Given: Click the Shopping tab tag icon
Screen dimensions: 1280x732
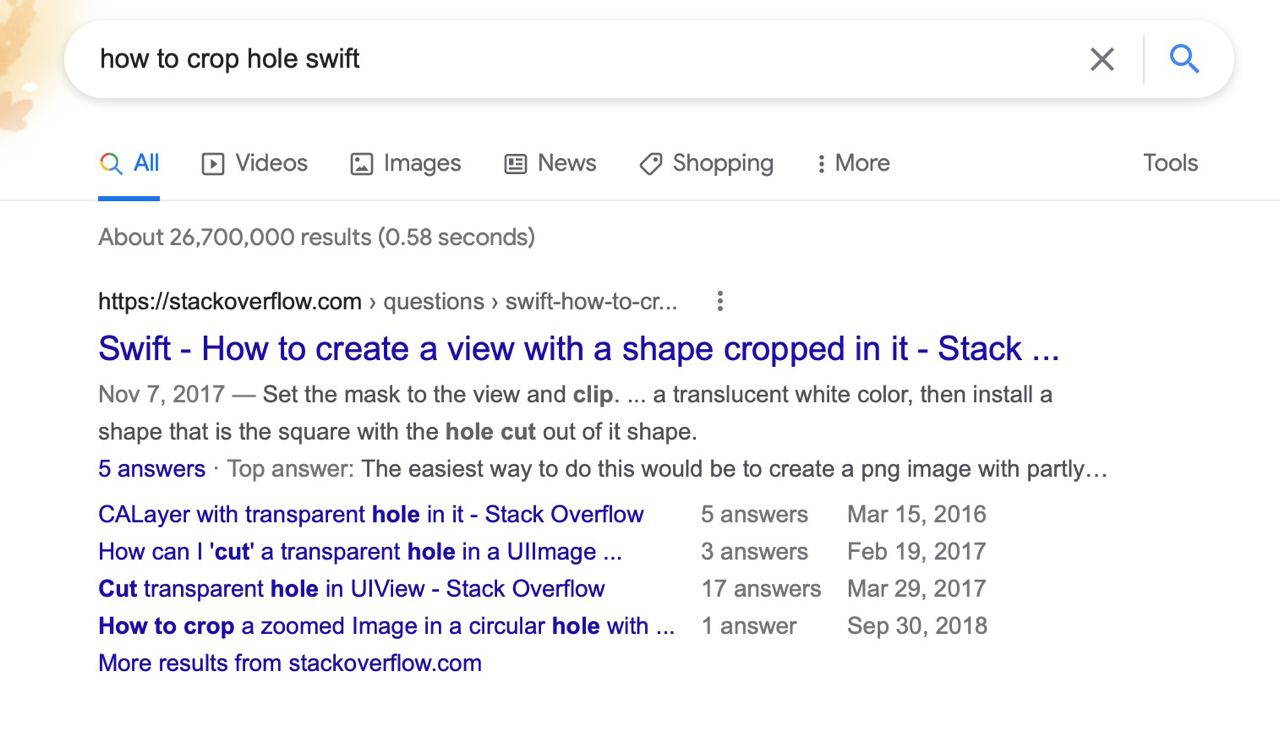Looking at the screenshot, I should point(651,164).
